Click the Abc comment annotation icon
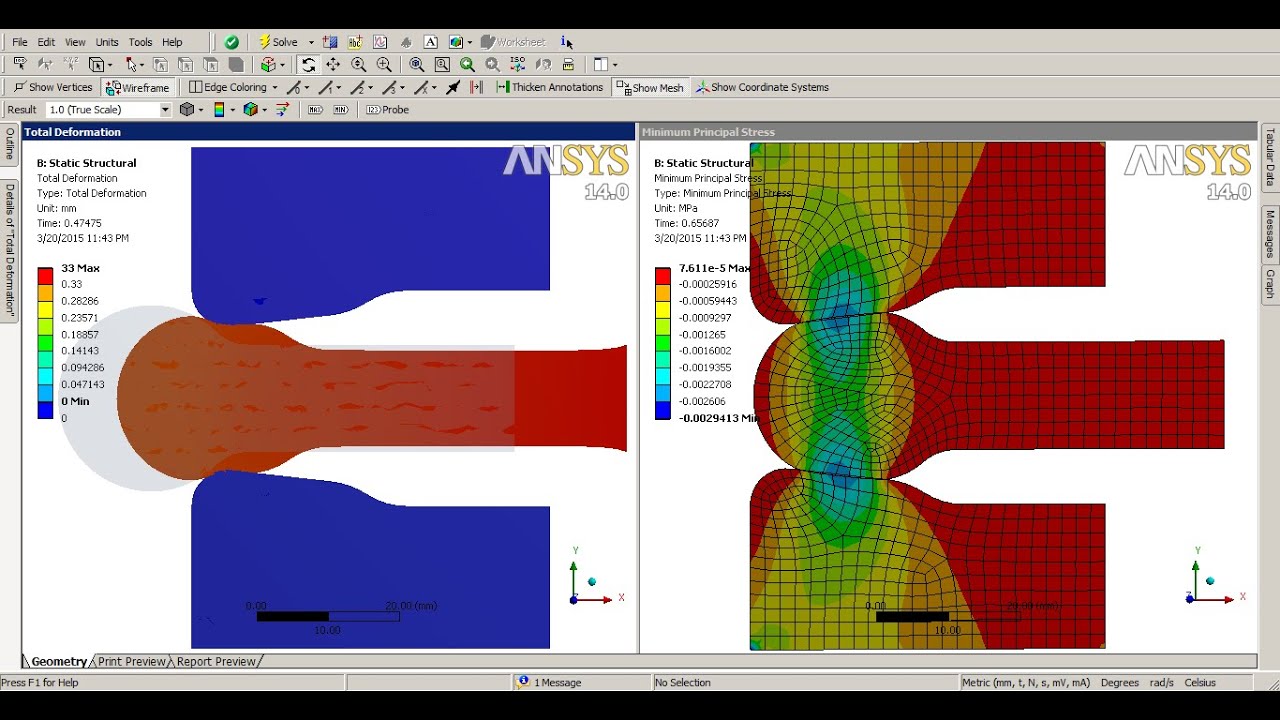 (x=355, y=42)
